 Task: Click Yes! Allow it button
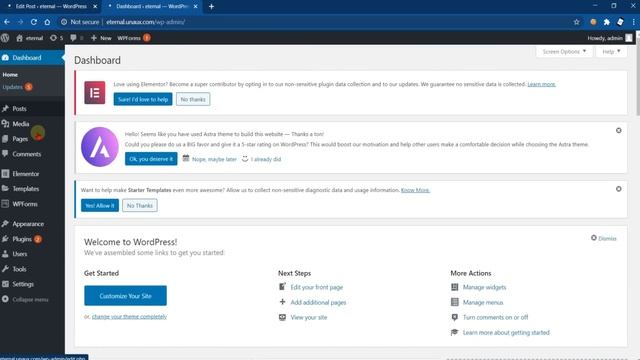100,205
